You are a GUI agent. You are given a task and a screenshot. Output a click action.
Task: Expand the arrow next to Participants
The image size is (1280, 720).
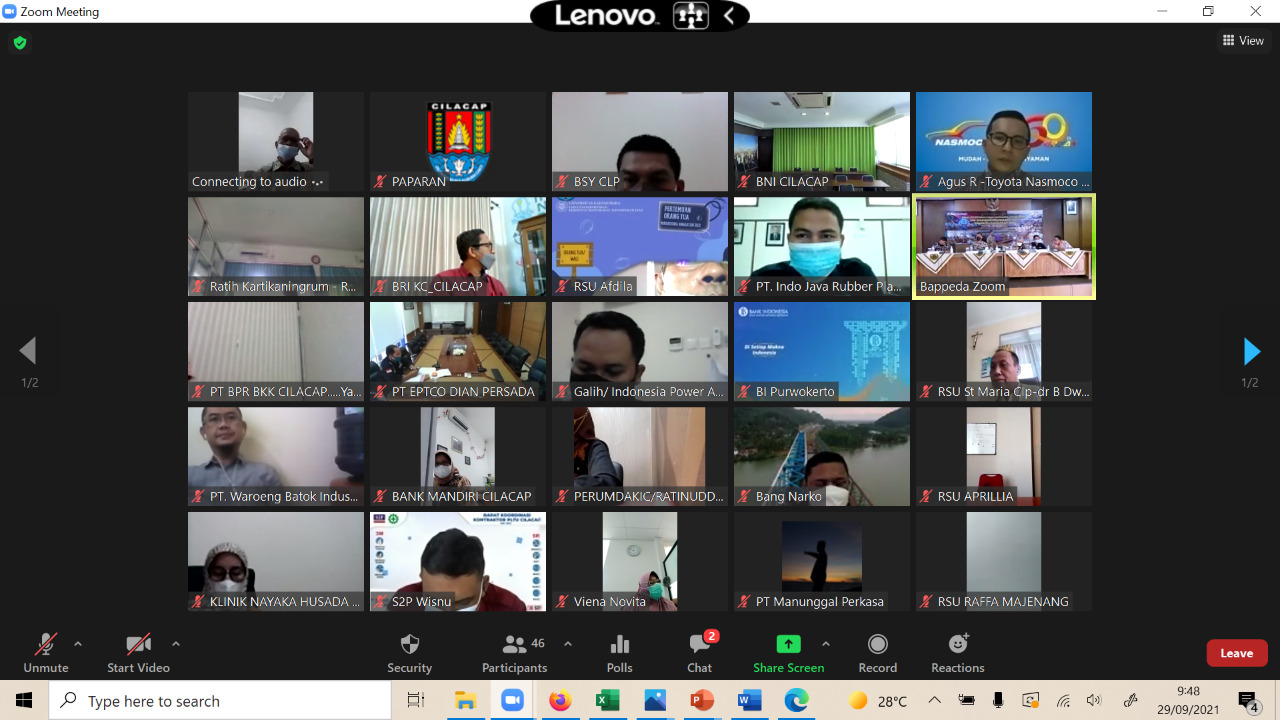click(568, 644)
